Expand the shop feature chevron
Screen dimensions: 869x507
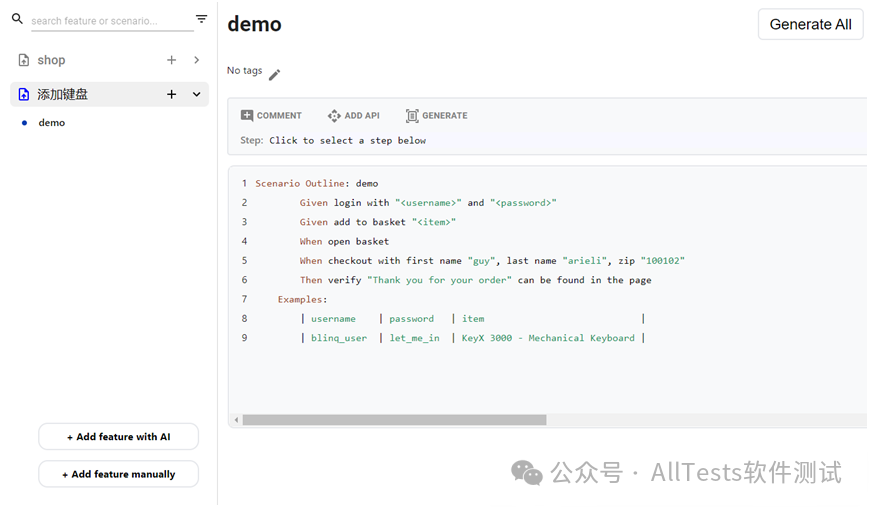(197, 60)
